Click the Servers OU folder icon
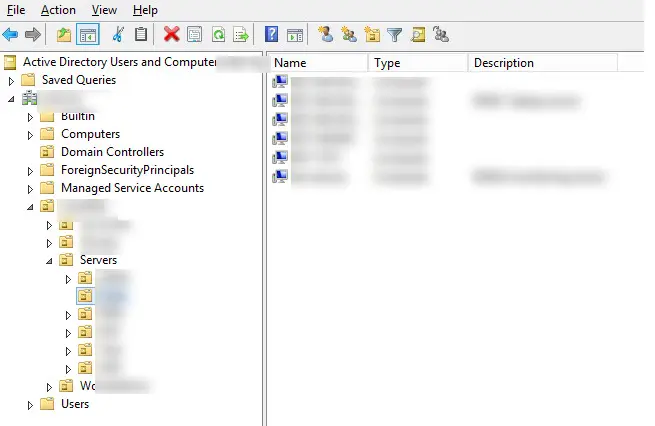 click(x=66, y=260)
